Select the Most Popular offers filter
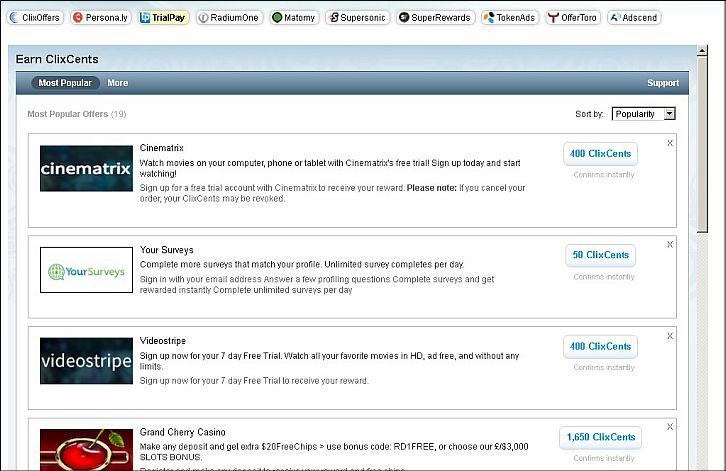 65,83
